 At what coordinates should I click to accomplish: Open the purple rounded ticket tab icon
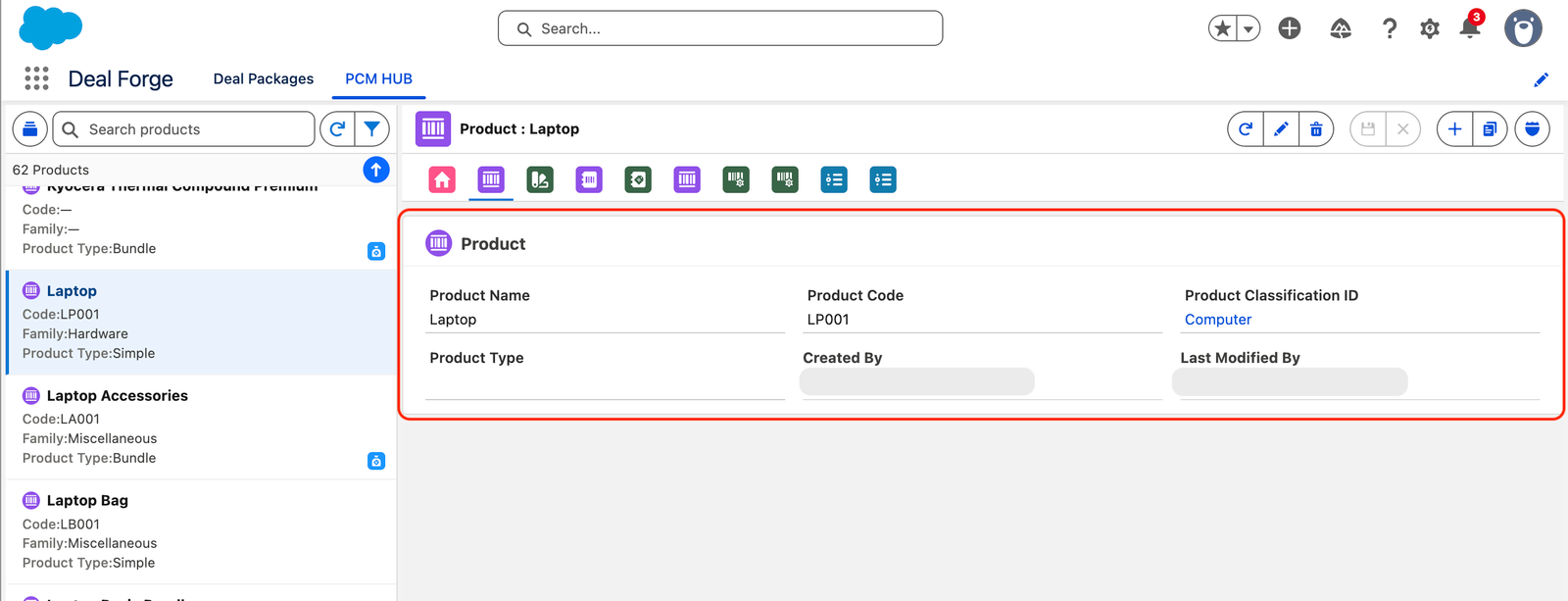589,179
